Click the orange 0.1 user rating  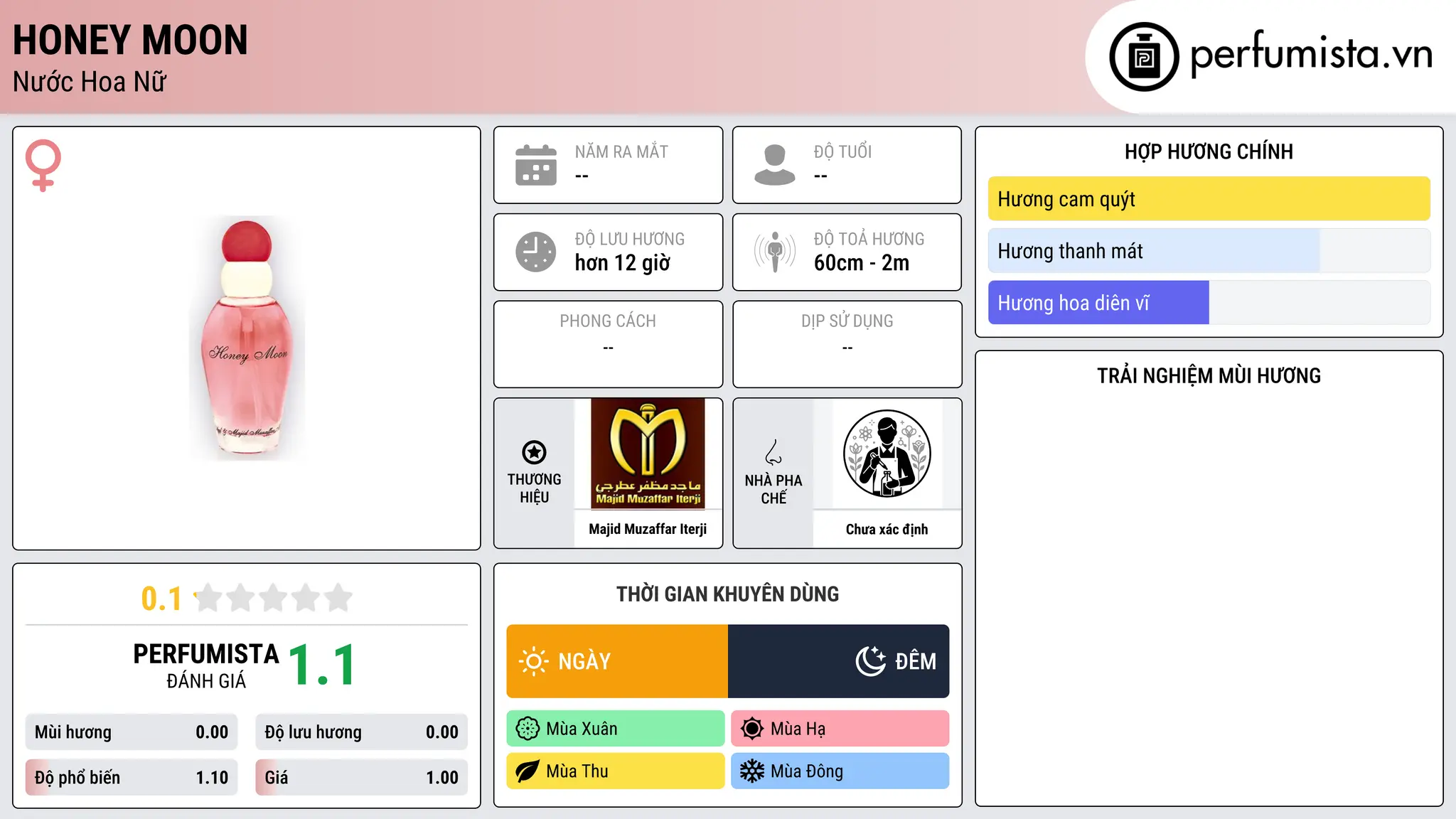pos(161,599)
